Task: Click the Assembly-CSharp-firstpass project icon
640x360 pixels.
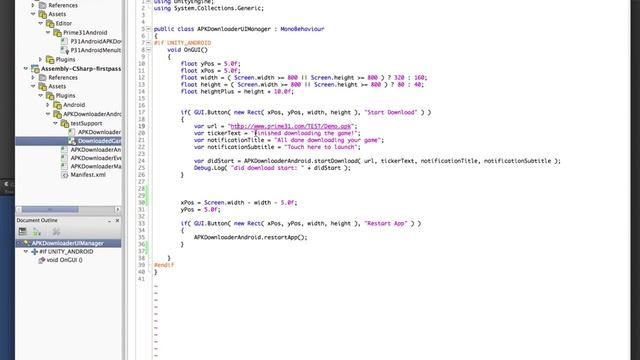Action: click(x=35, y=69)
